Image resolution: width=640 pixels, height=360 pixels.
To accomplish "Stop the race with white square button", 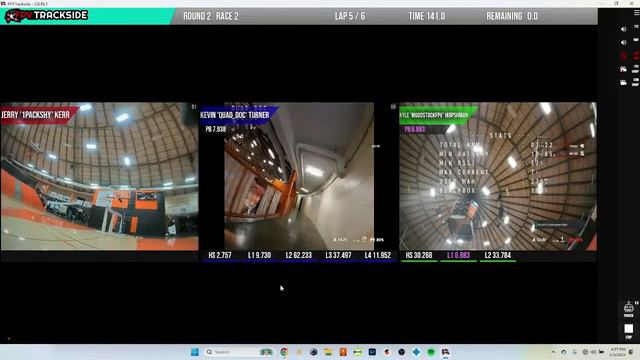I will point(629,329).
